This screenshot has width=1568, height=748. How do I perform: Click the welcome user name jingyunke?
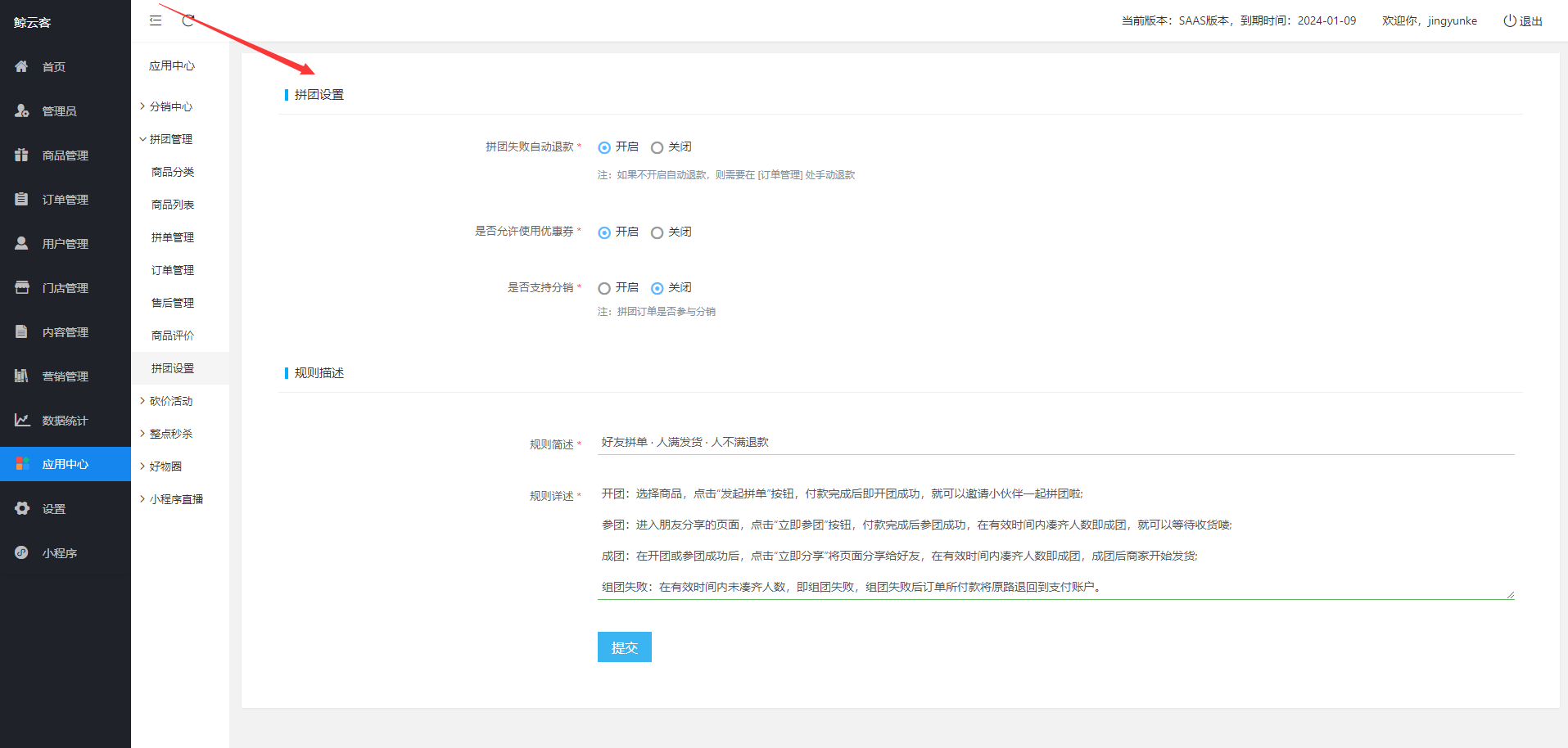[1453, 20]
